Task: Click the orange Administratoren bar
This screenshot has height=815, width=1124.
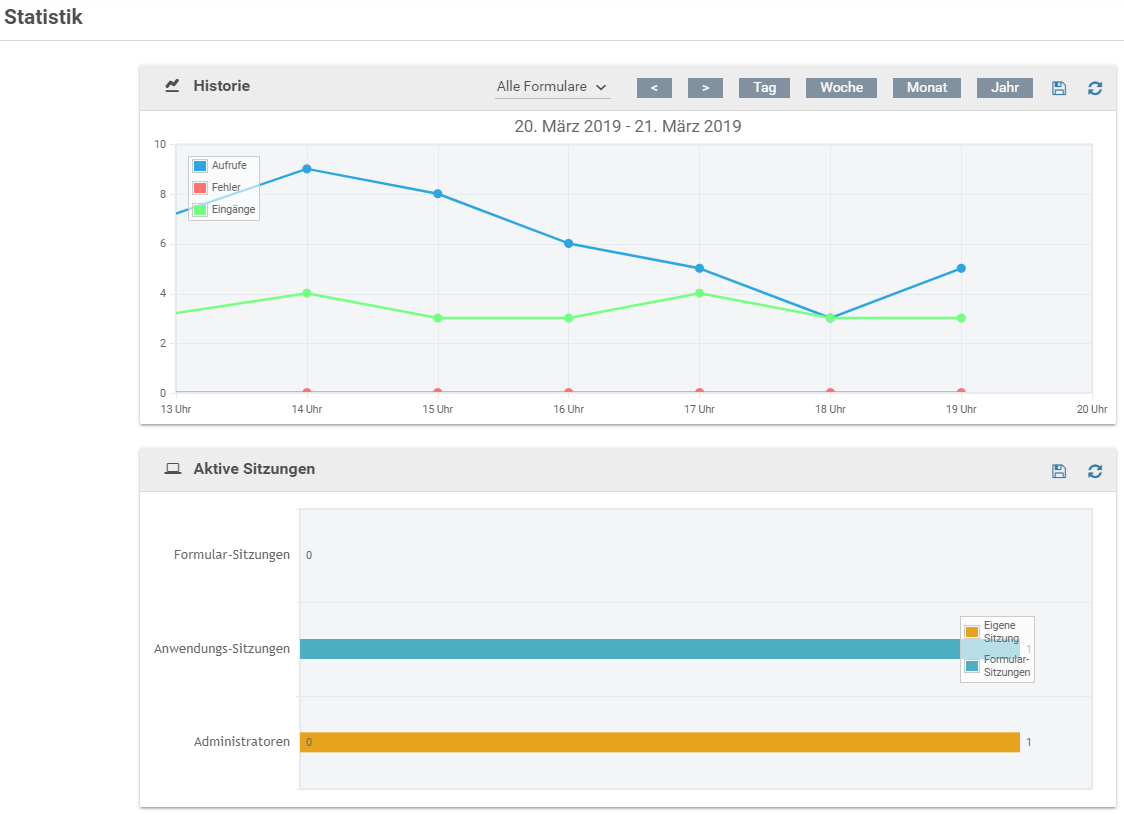Action: 659,742
